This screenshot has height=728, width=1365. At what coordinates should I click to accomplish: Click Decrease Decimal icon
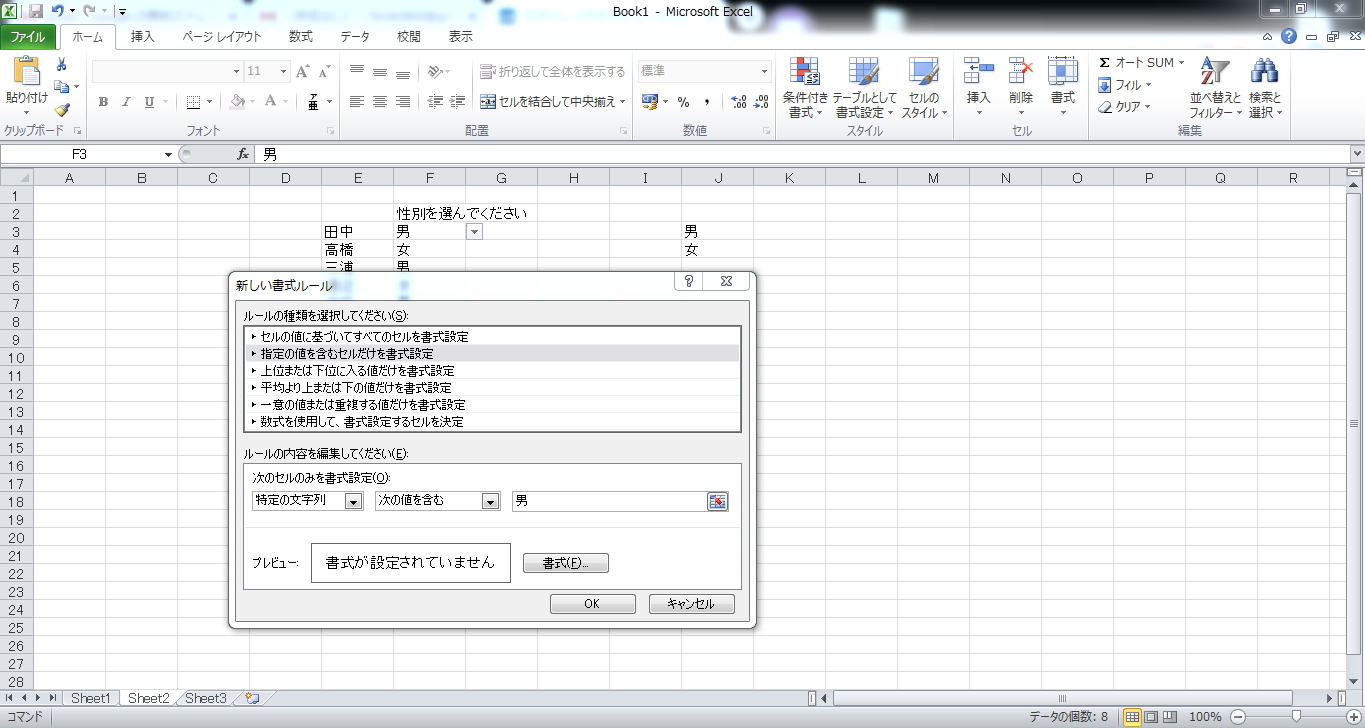click(762, 102)
